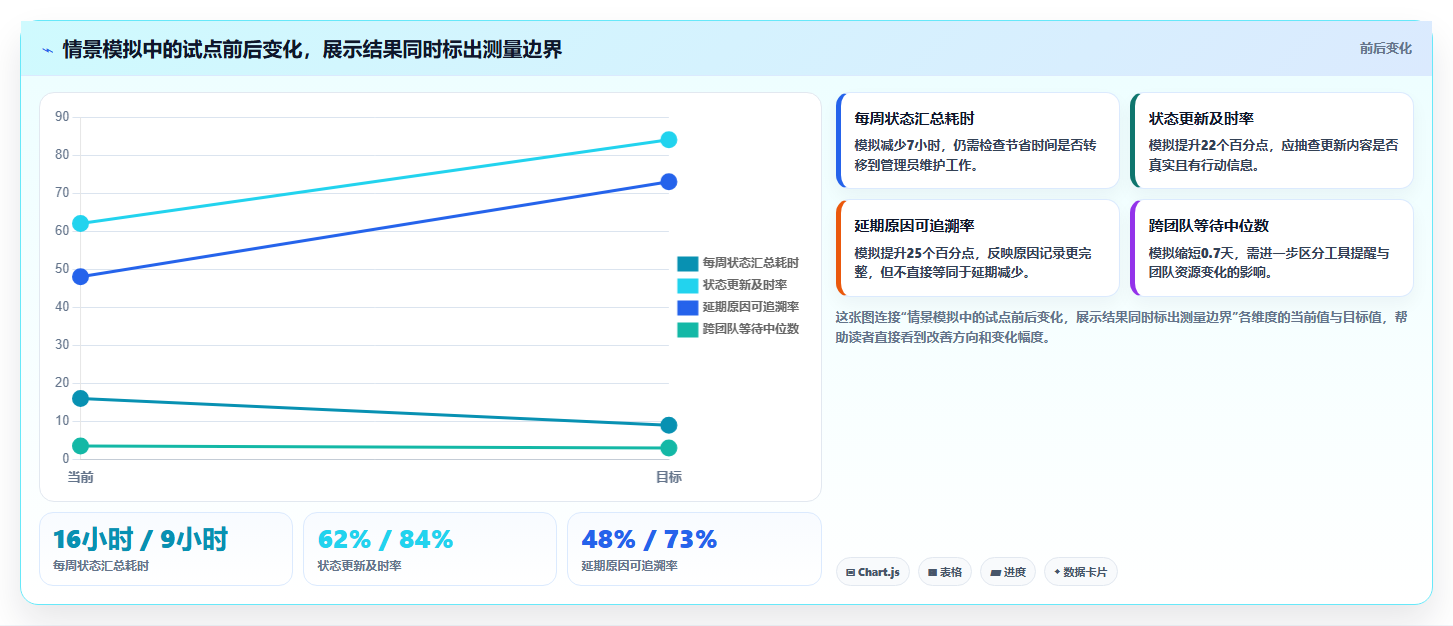Click the icon in the Chart.js tag

pos(850,573)
